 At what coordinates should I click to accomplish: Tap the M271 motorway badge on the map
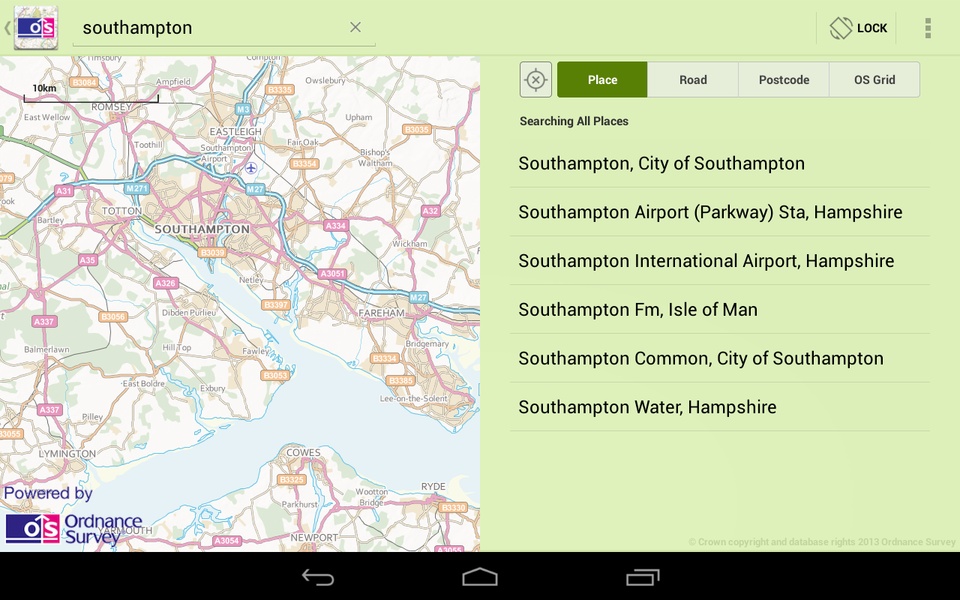[137, 189]
